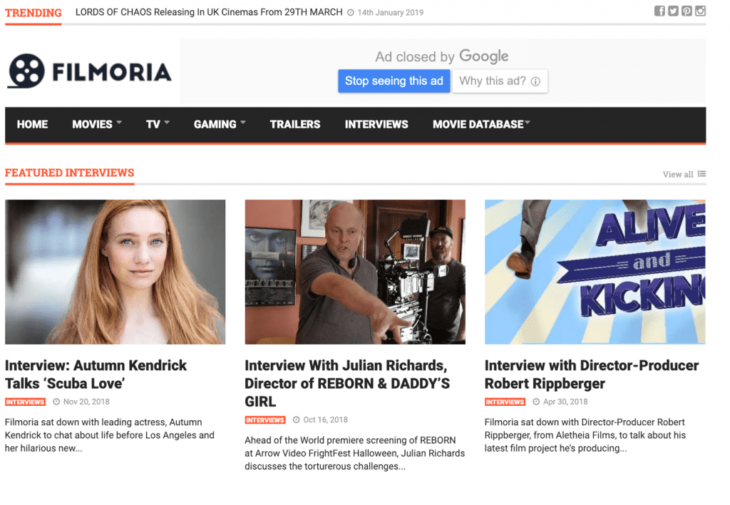
Task: Click the list icon beside View all
Action: point(702,174)
